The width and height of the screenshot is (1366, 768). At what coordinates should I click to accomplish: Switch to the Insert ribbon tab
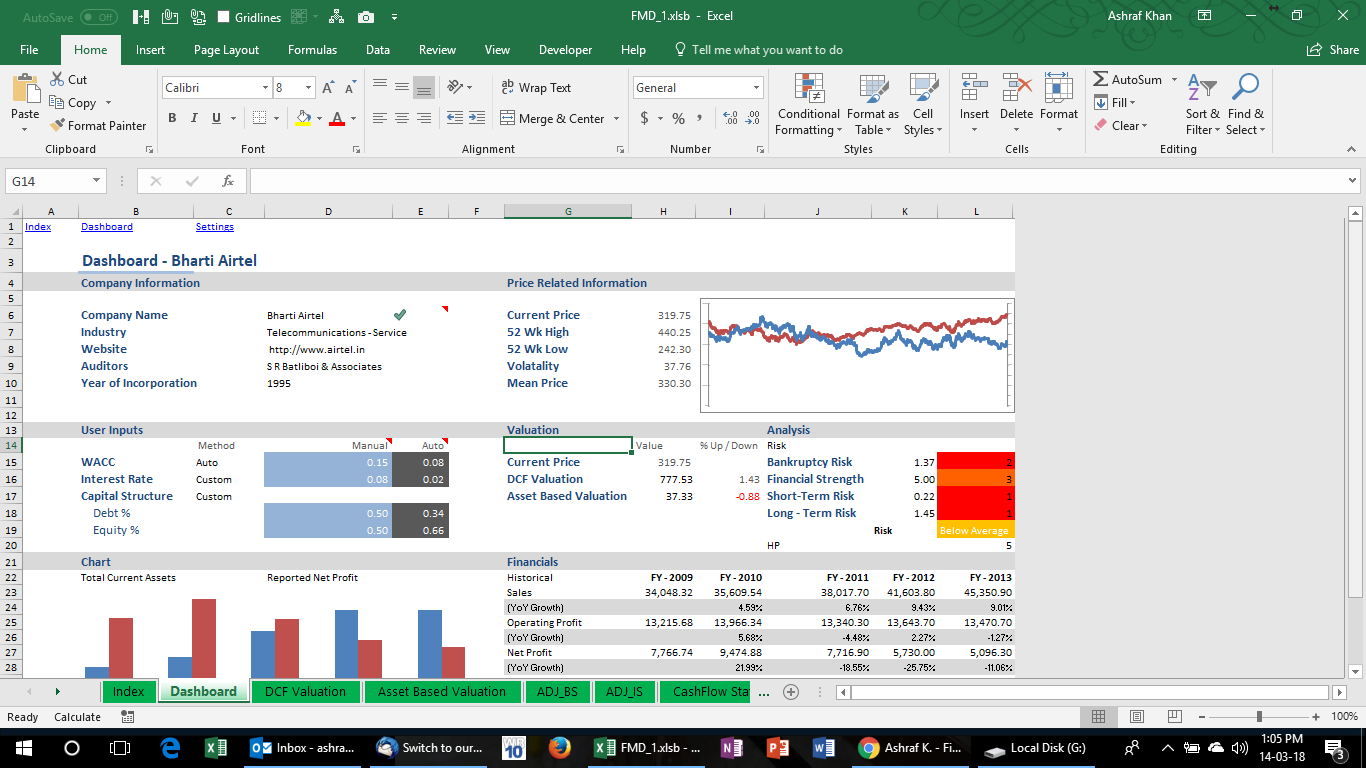point(150,50)
